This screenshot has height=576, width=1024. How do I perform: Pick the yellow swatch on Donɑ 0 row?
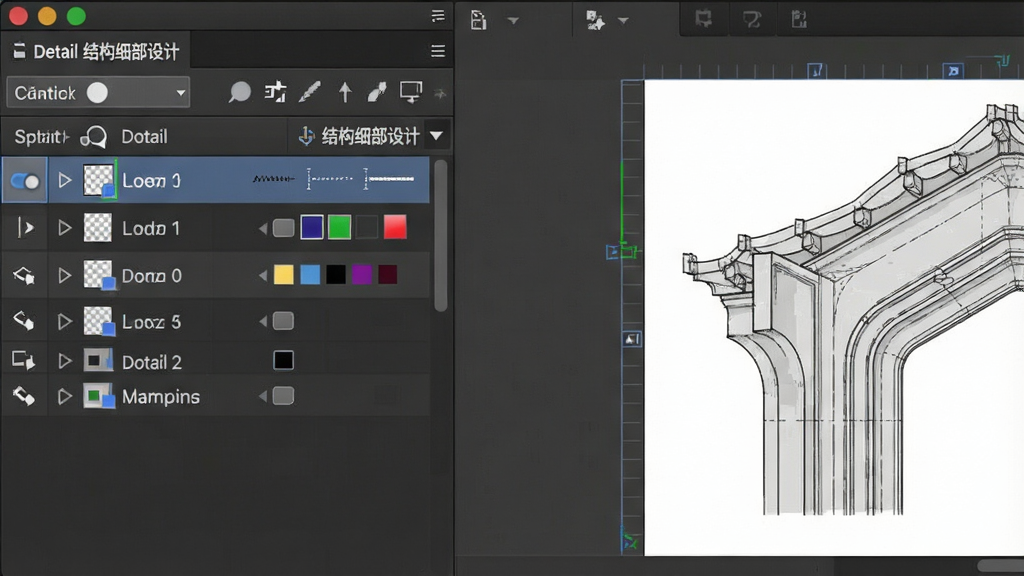283,275
